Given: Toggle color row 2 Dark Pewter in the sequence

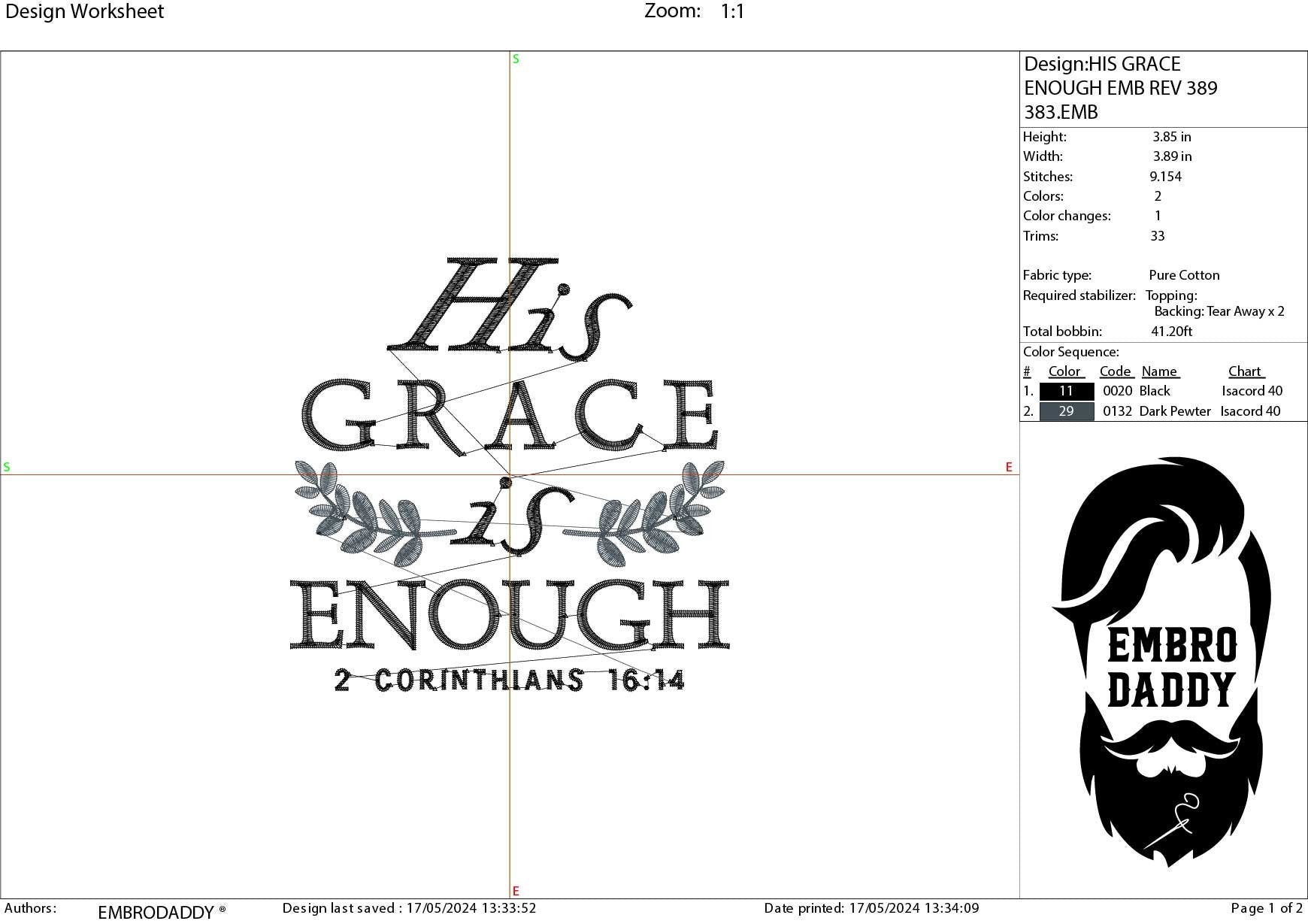Looking at the screenshot, I should coord(1176,411).
